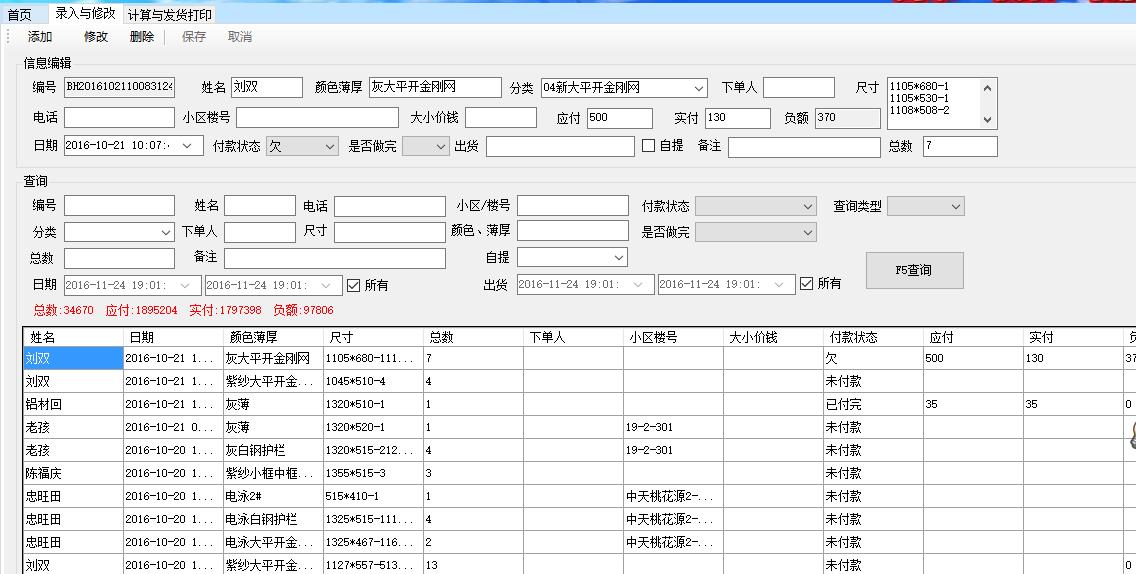The width and height of the screenshot is (1136, 574).
Task: Click the 修改 toolbar button
Action: [x=96, y=37]
